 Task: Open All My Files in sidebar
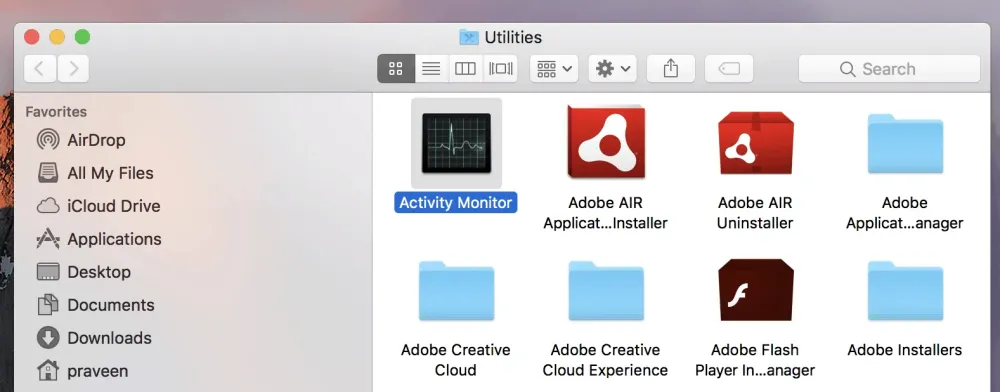[x=95, y=173]
